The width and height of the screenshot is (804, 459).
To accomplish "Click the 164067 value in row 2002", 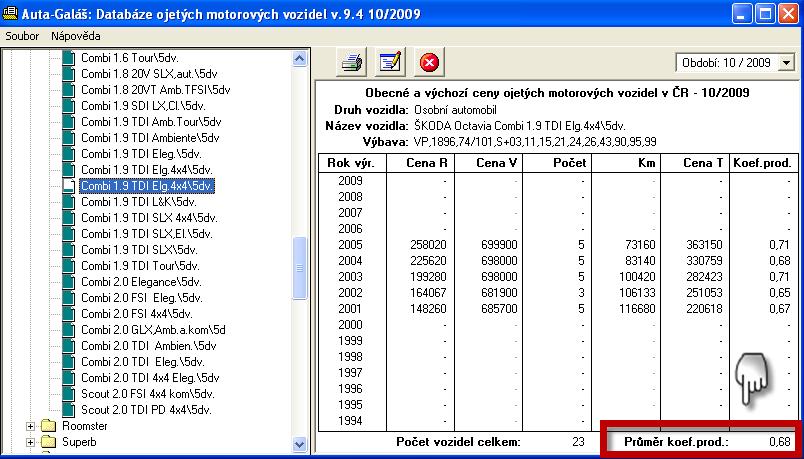I will pos(429,293).
